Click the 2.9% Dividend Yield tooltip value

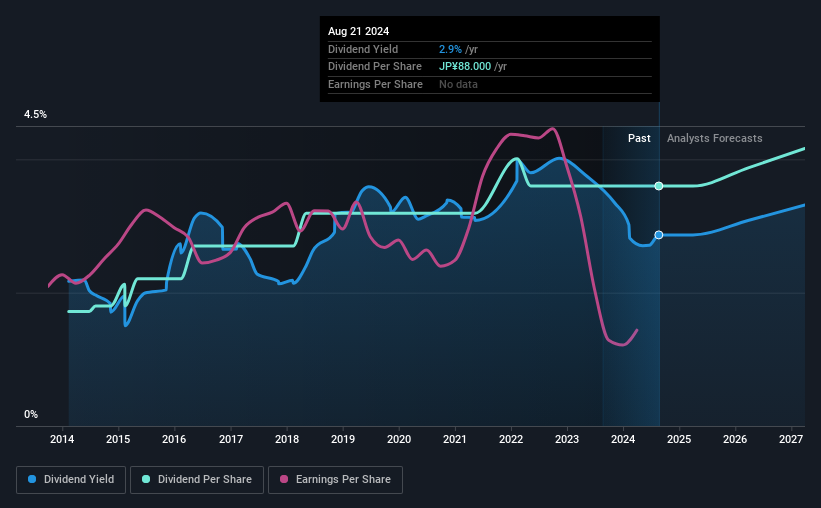pyautogui.click(x=450, y=49)
